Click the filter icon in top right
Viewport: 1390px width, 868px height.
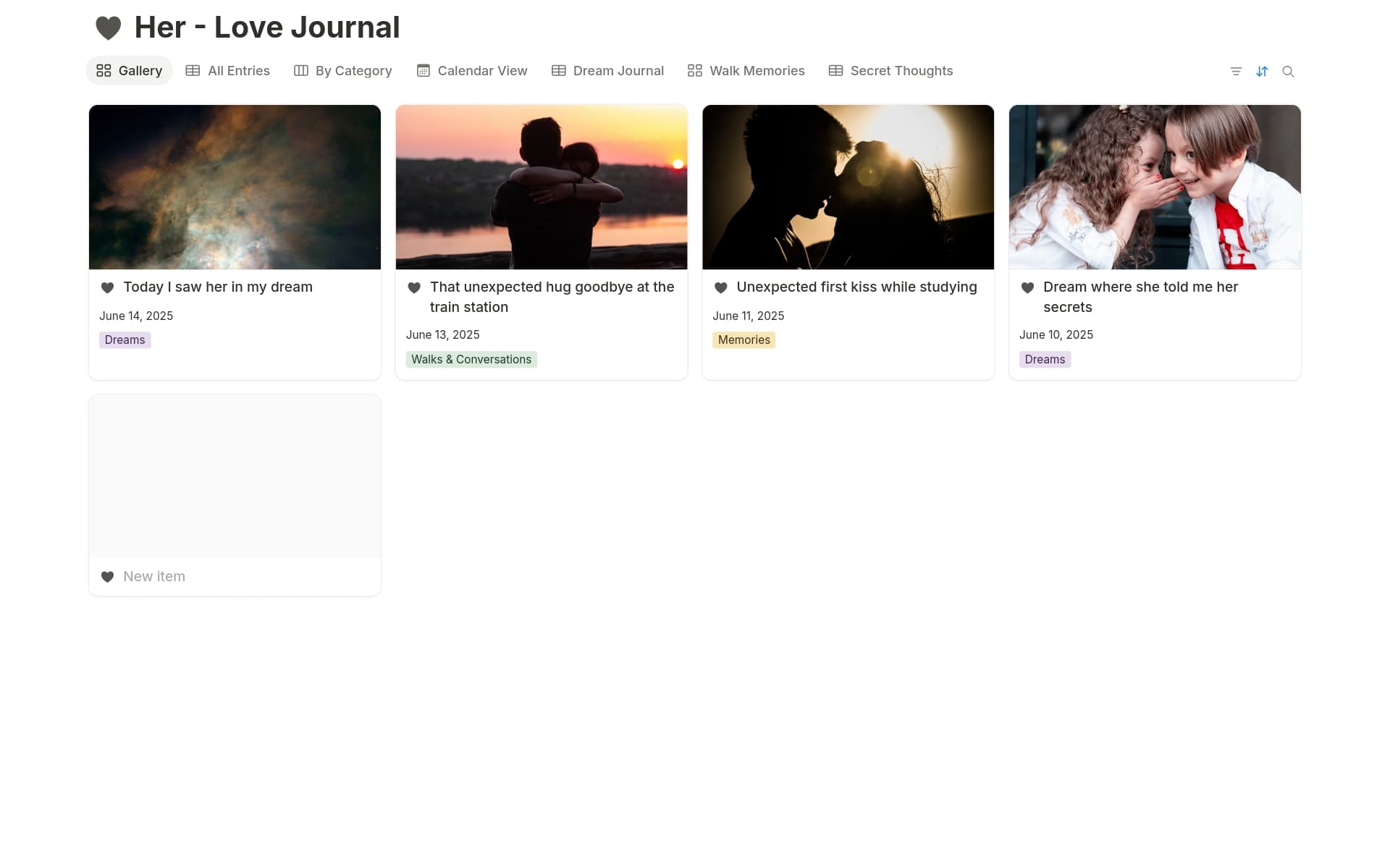pos(1236,71)
